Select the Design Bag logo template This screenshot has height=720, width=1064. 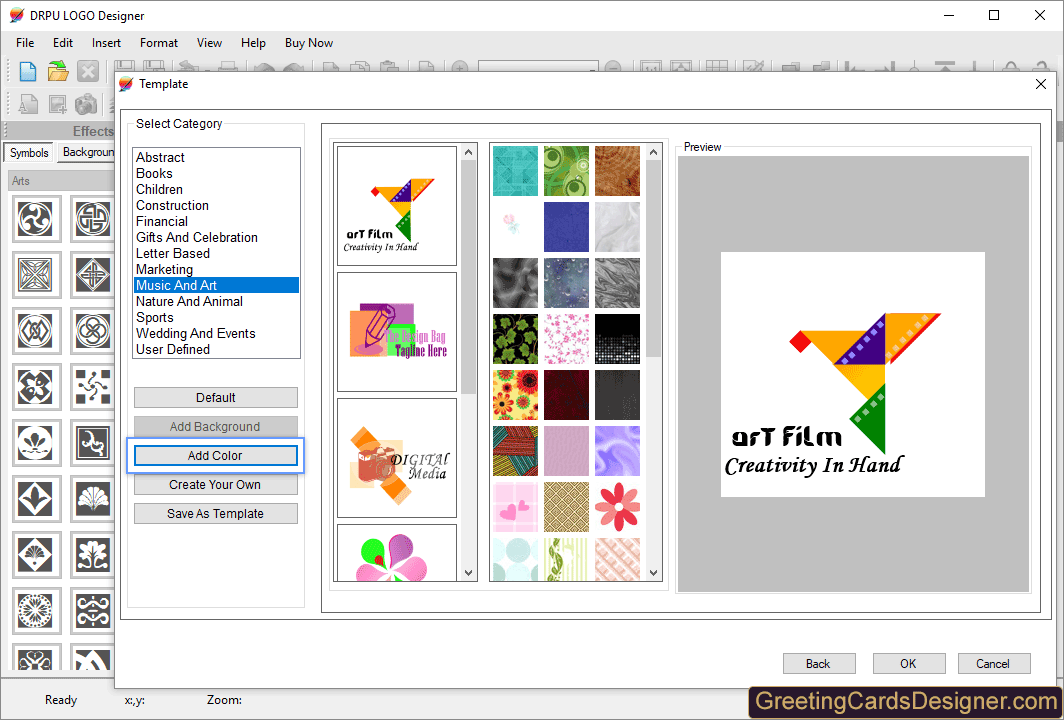click(396, 332)
